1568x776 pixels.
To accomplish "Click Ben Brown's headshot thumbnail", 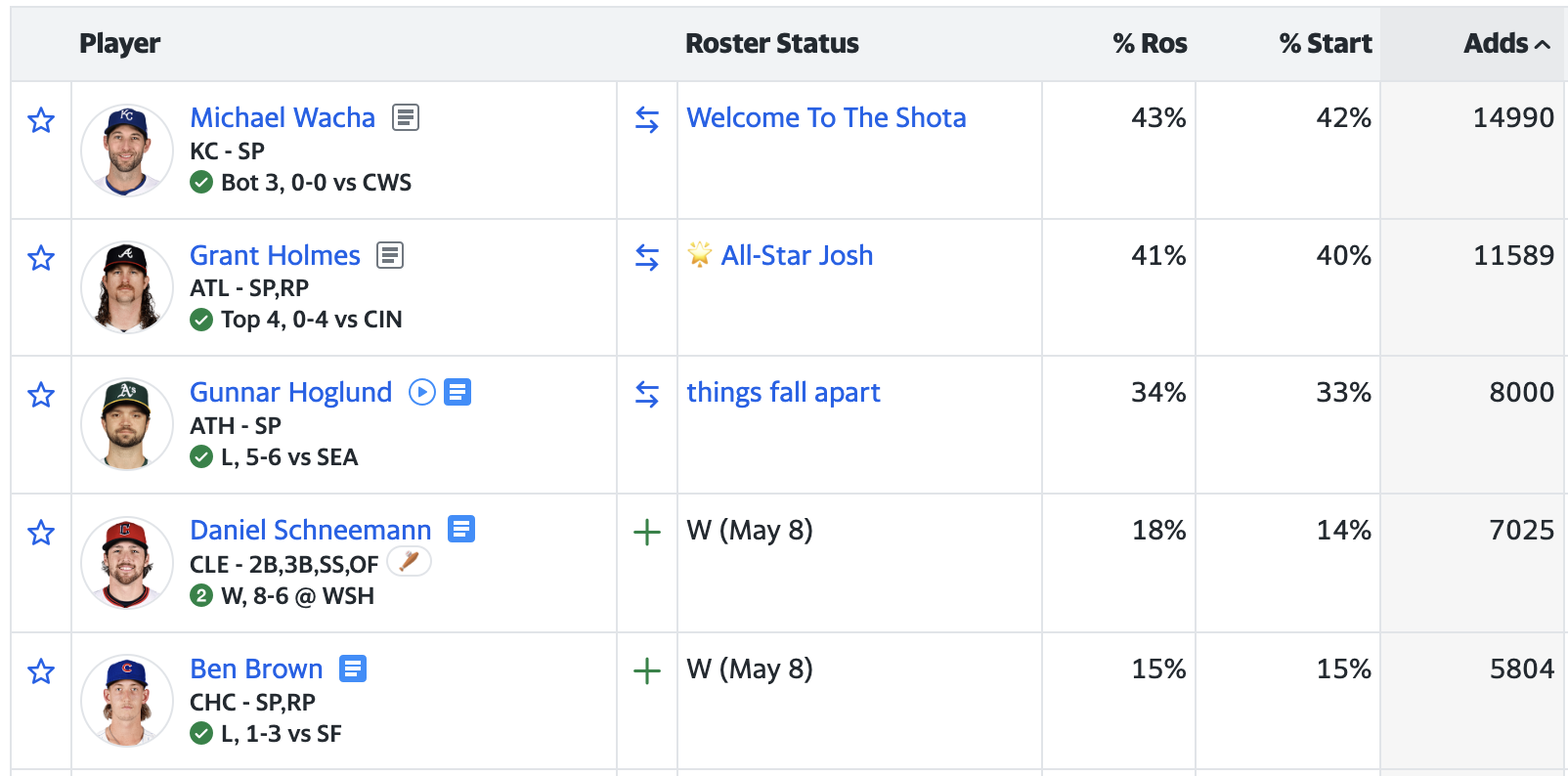I will (x=127, y=701).
